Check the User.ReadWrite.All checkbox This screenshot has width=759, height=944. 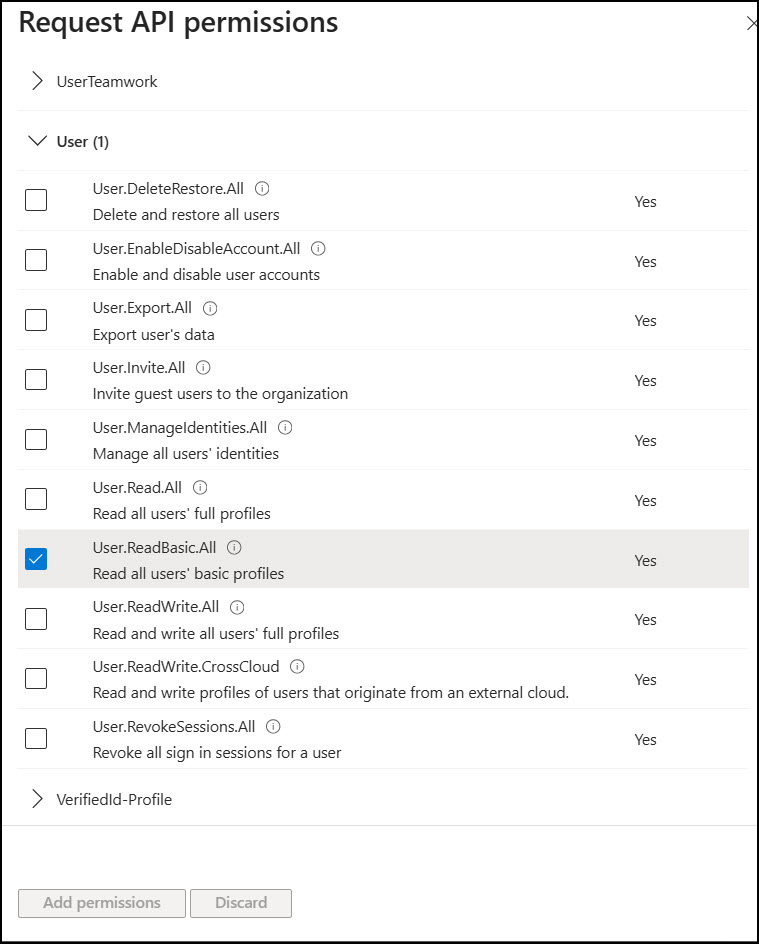36,619
